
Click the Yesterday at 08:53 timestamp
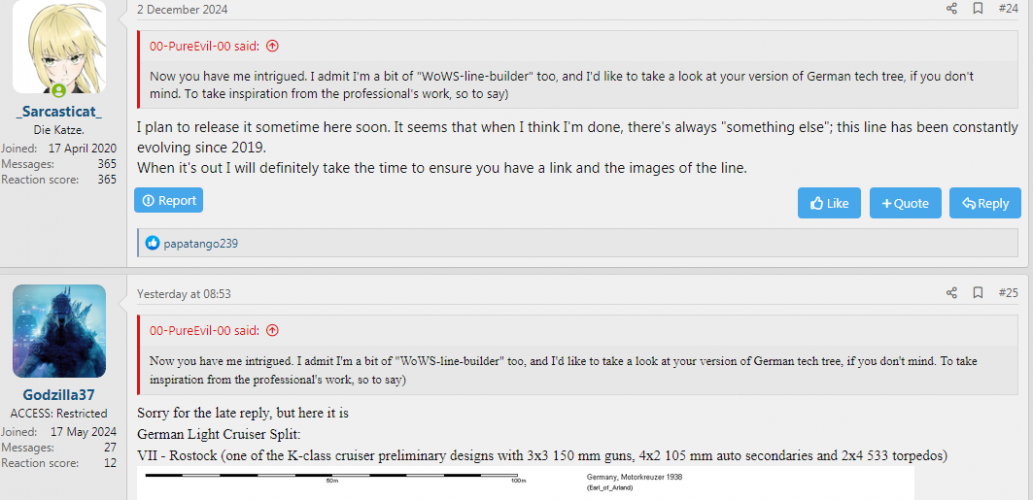[x=185, y=294]
